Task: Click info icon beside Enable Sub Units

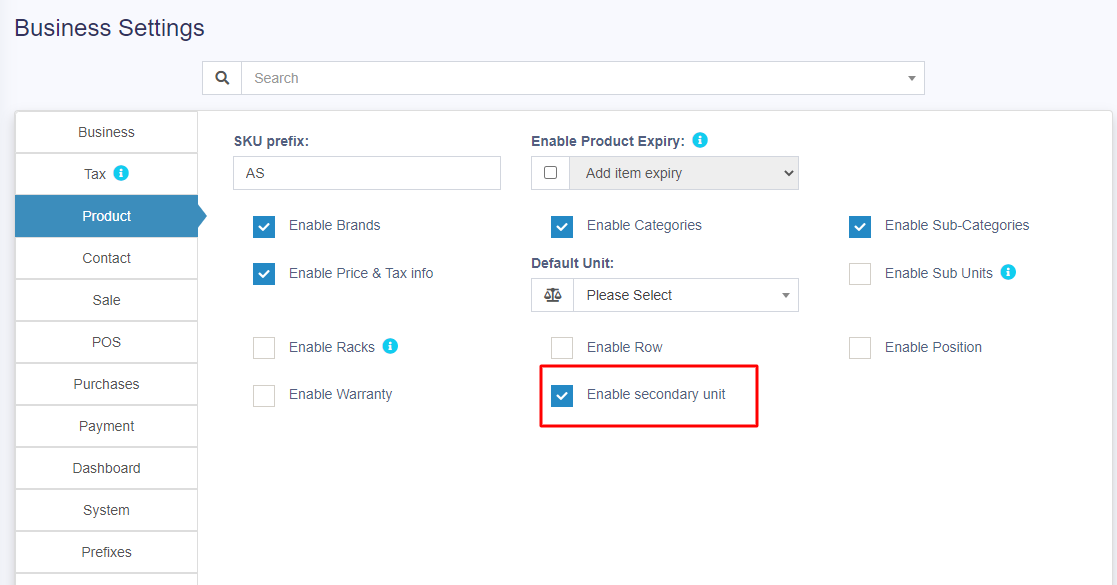Action: 1008,272
